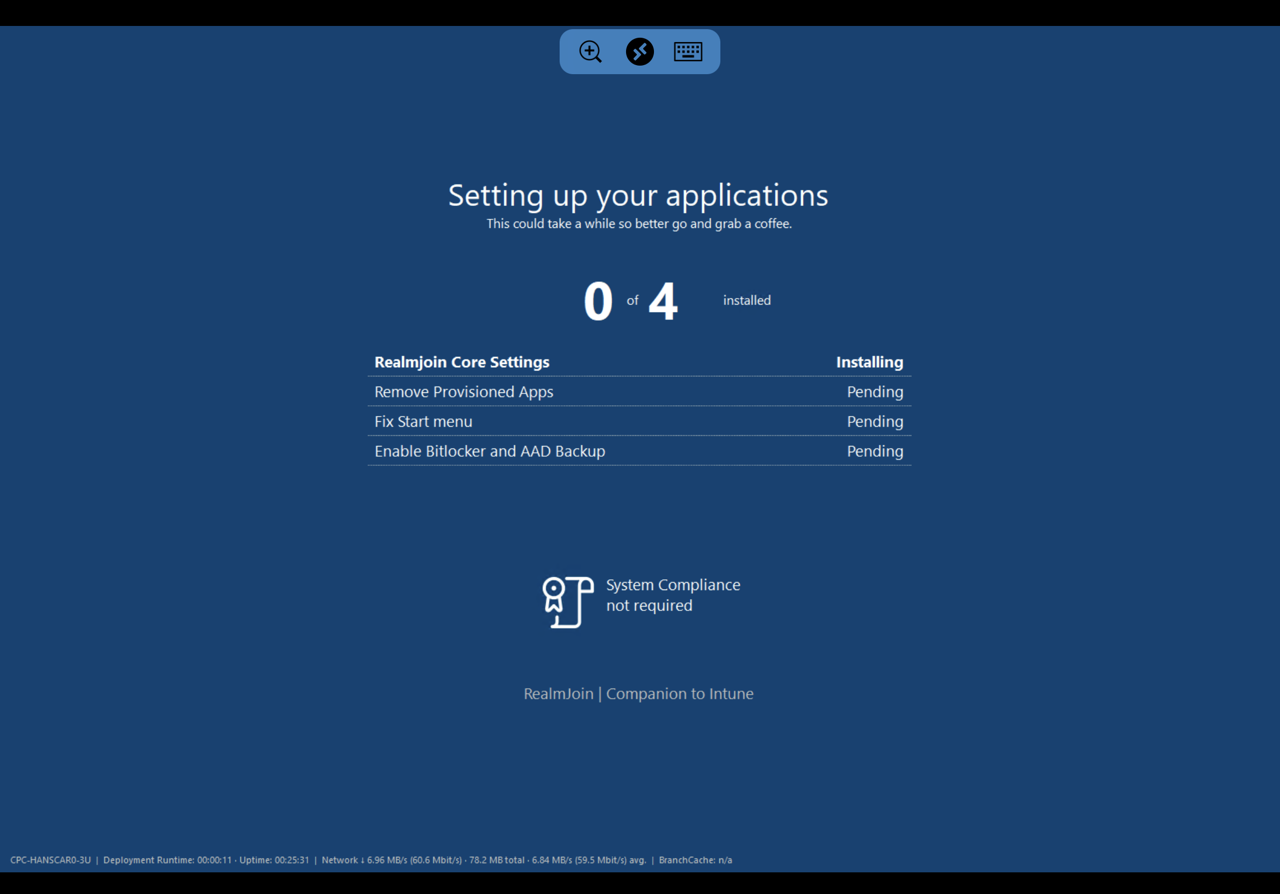The height and width of the screenshot is (894, 1280).
Task: Click the Network speed status entry
Action: 484,860
